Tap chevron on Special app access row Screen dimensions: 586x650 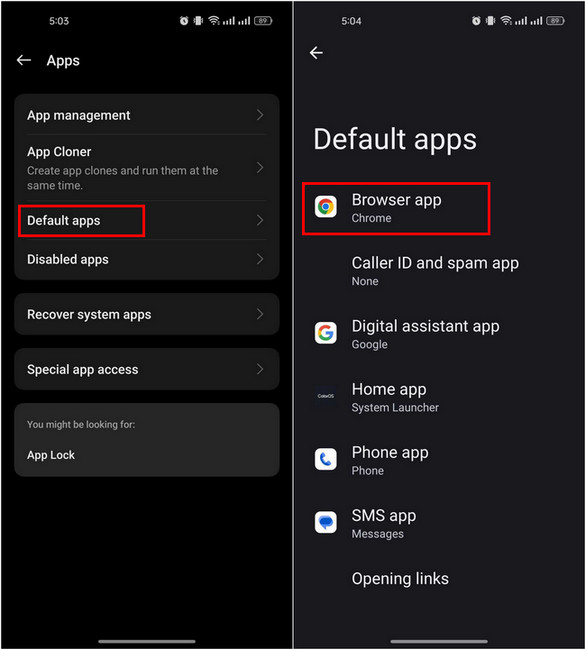click(260, 369)
